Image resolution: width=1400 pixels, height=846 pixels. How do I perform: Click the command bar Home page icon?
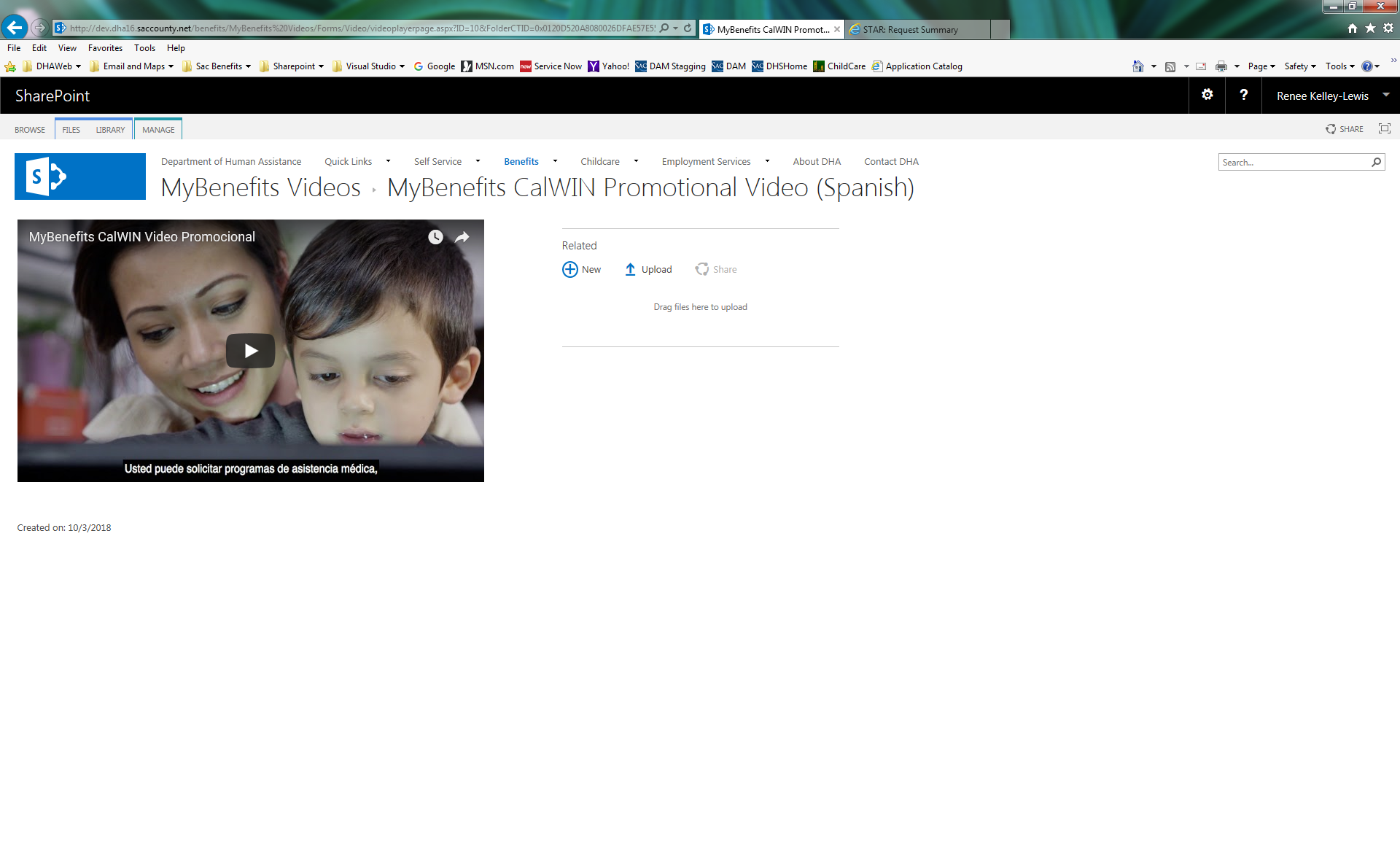pos(1137,66)
